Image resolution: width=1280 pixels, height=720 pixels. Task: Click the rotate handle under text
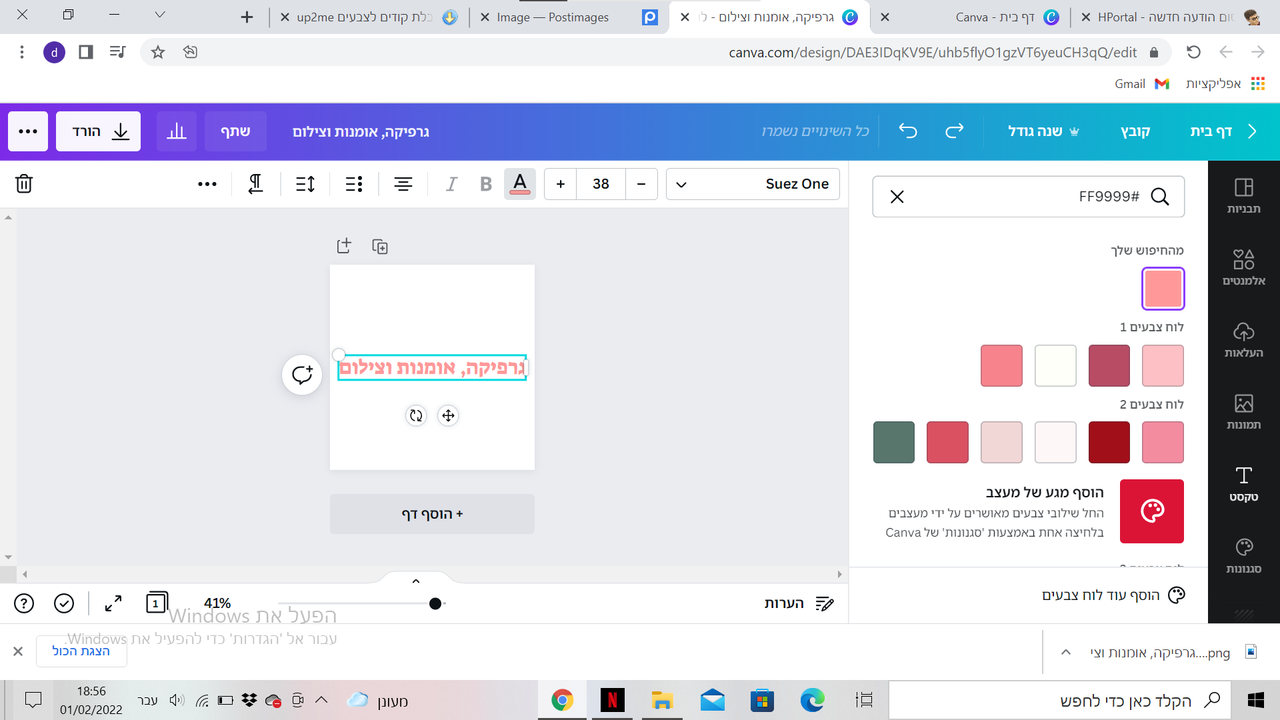click(416, 415)
